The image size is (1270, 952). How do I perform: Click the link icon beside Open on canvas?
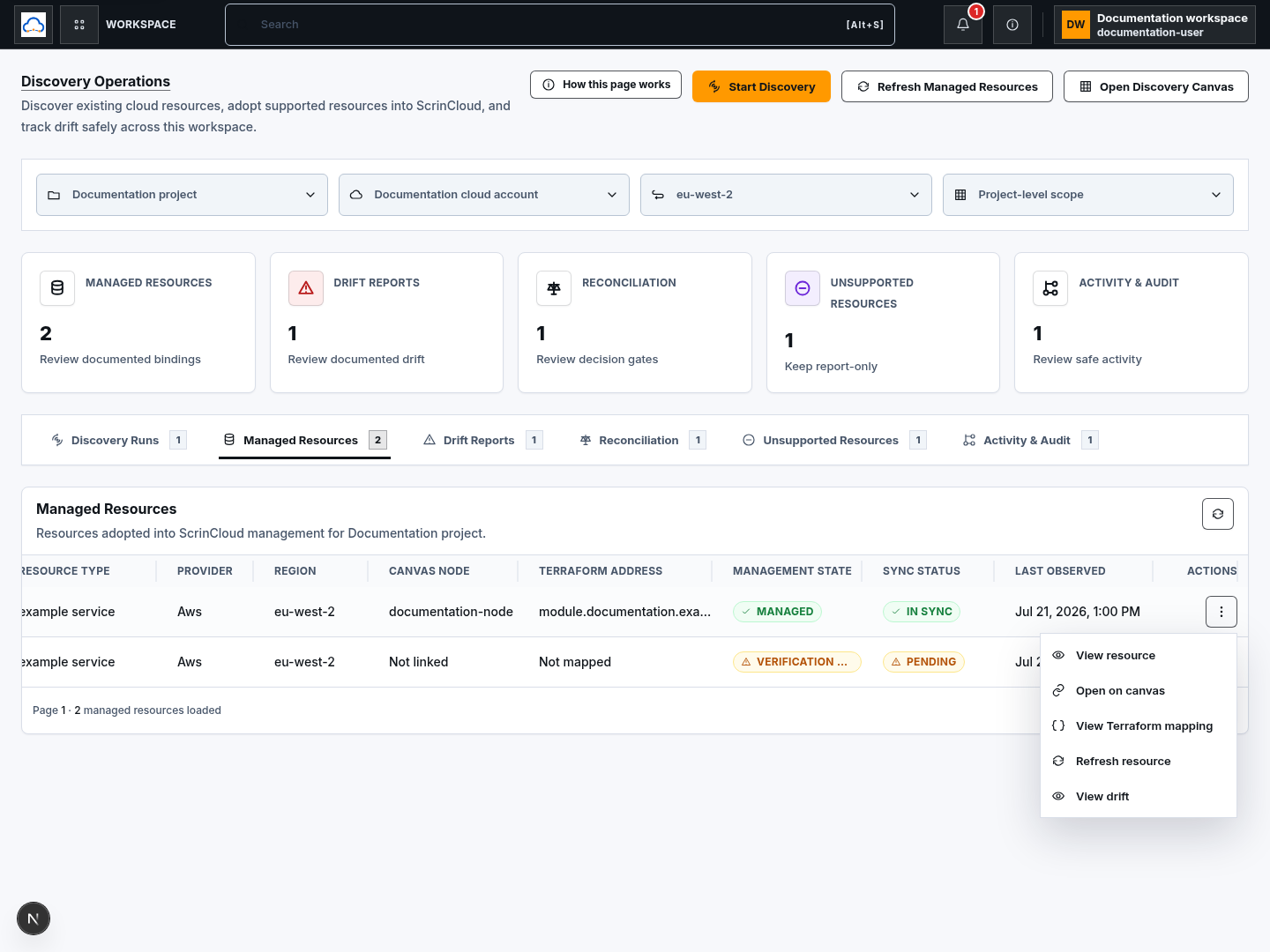coord(1058,690)
